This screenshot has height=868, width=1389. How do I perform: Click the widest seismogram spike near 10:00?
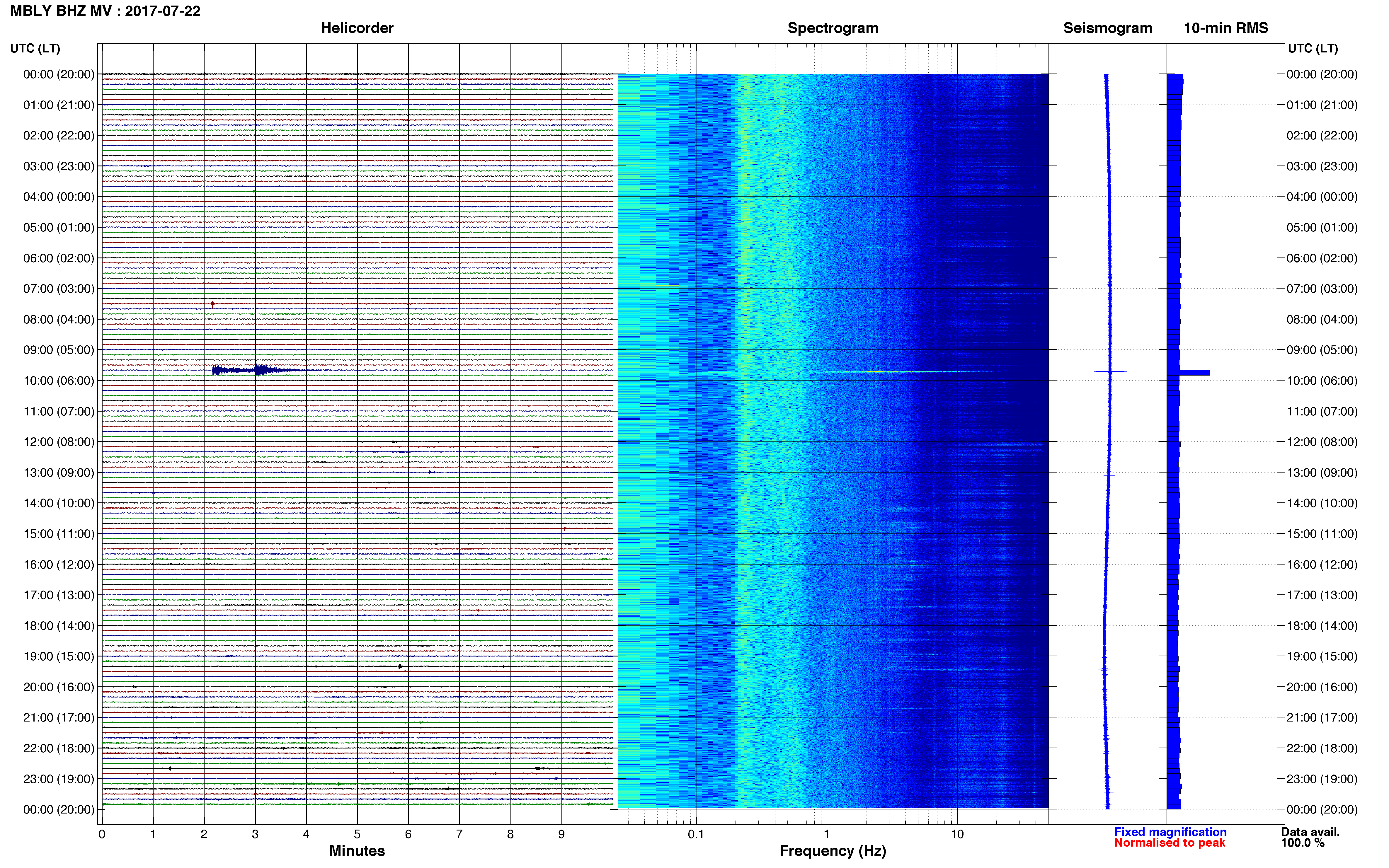pyautogui.click(x=1110, y=371)
